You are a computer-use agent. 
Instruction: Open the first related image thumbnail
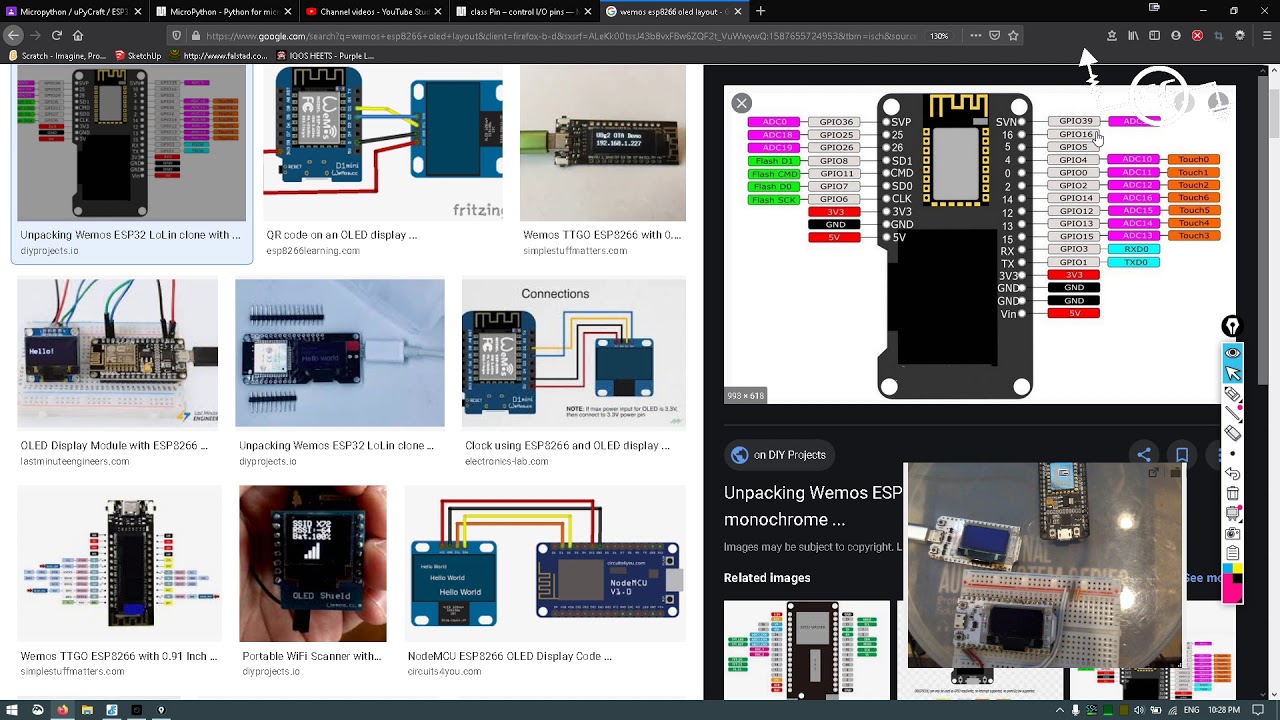(x=806, y=651)
